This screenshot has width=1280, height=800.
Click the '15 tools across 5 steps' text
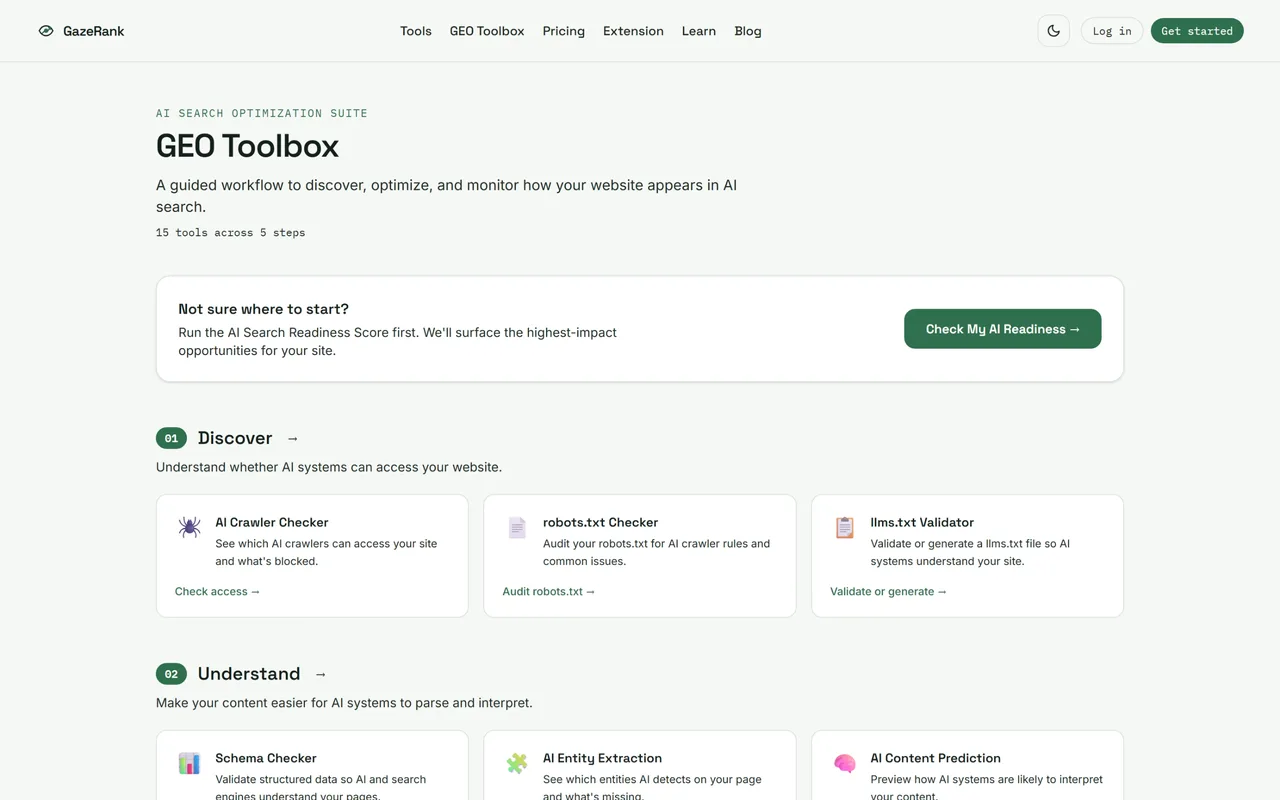pyautogui.click(x=231, y=232)
